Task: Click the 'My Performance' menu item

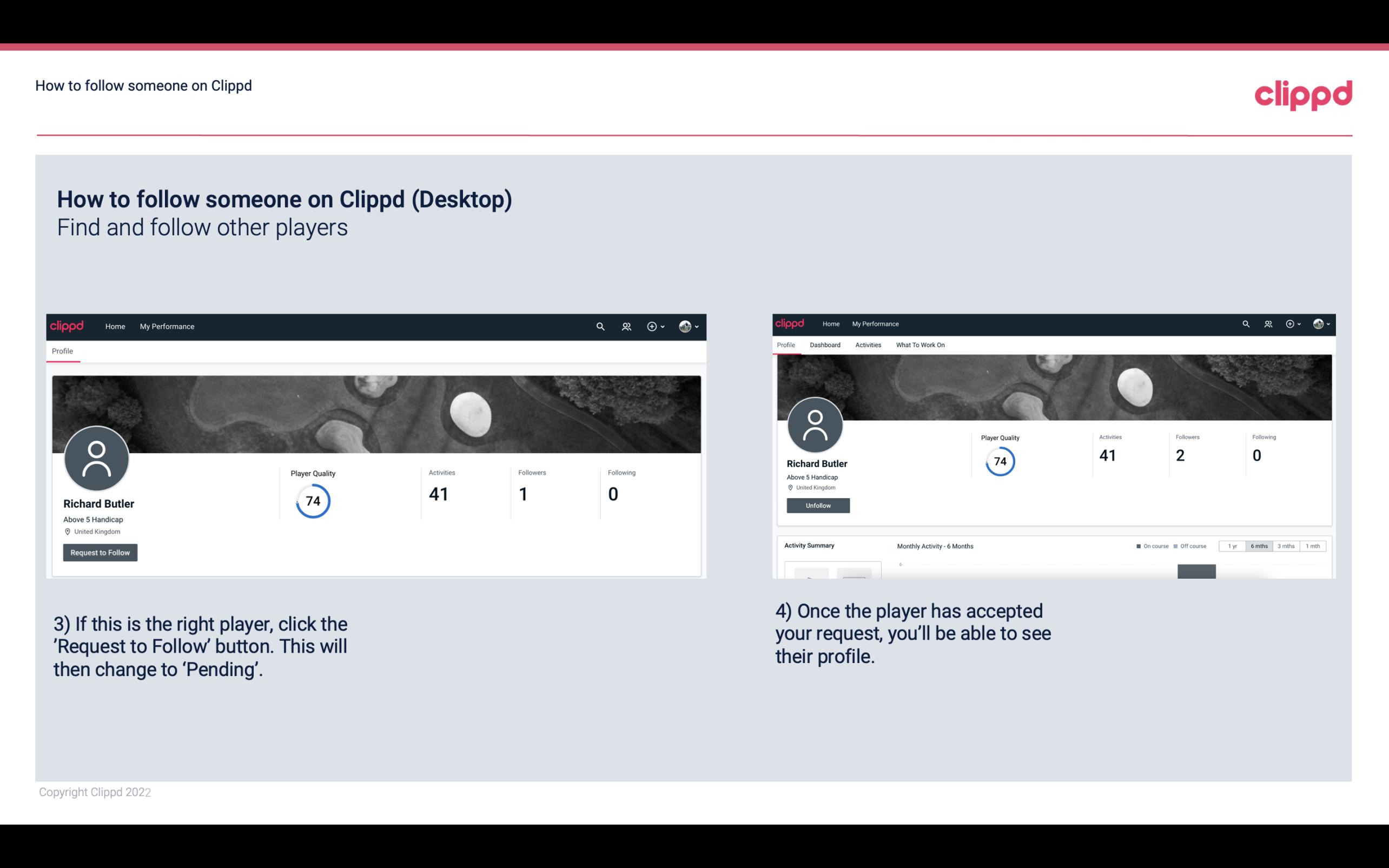Action: tap(166, 326)
